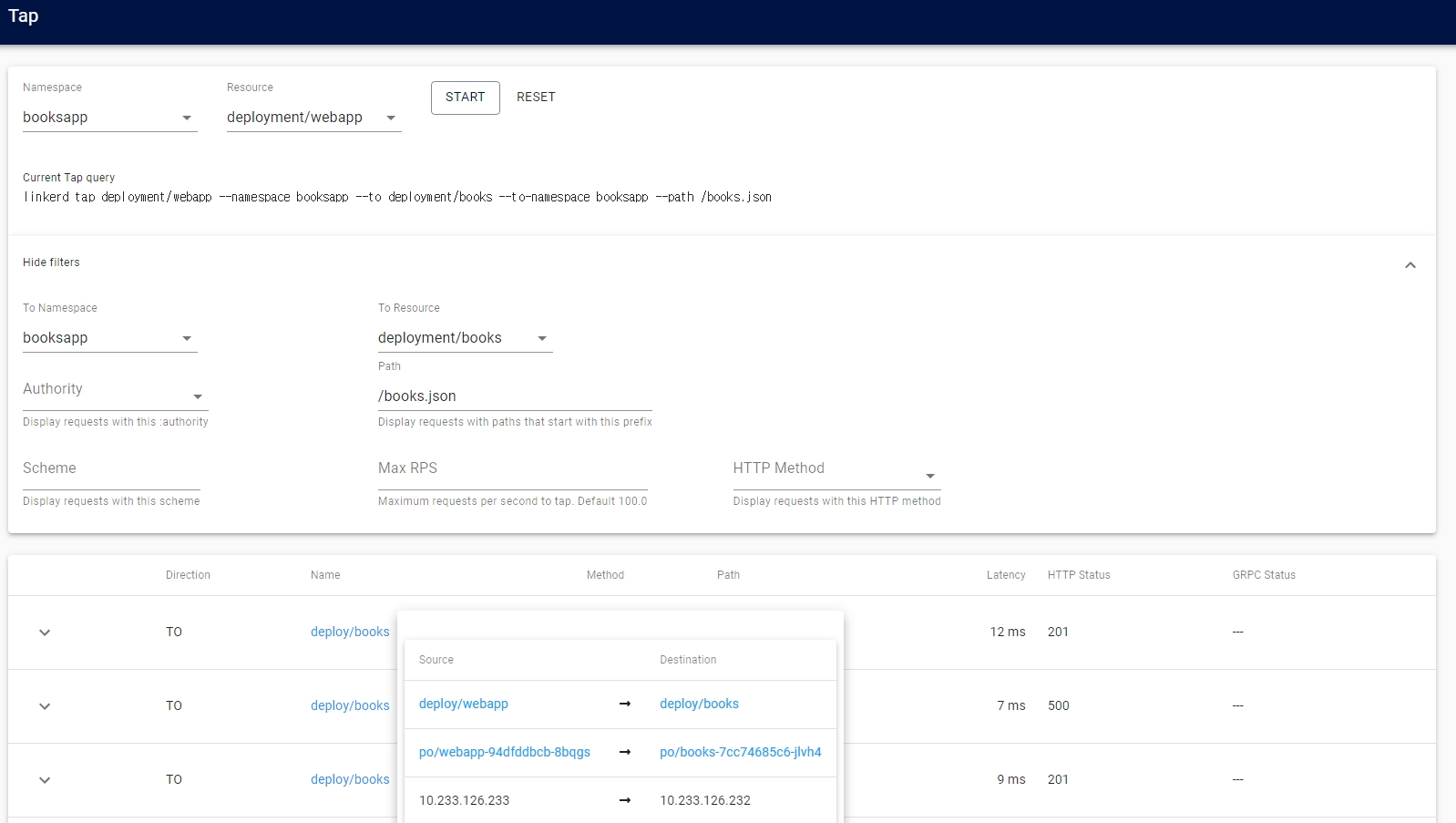Open the To Namespace dropdown

109,338
